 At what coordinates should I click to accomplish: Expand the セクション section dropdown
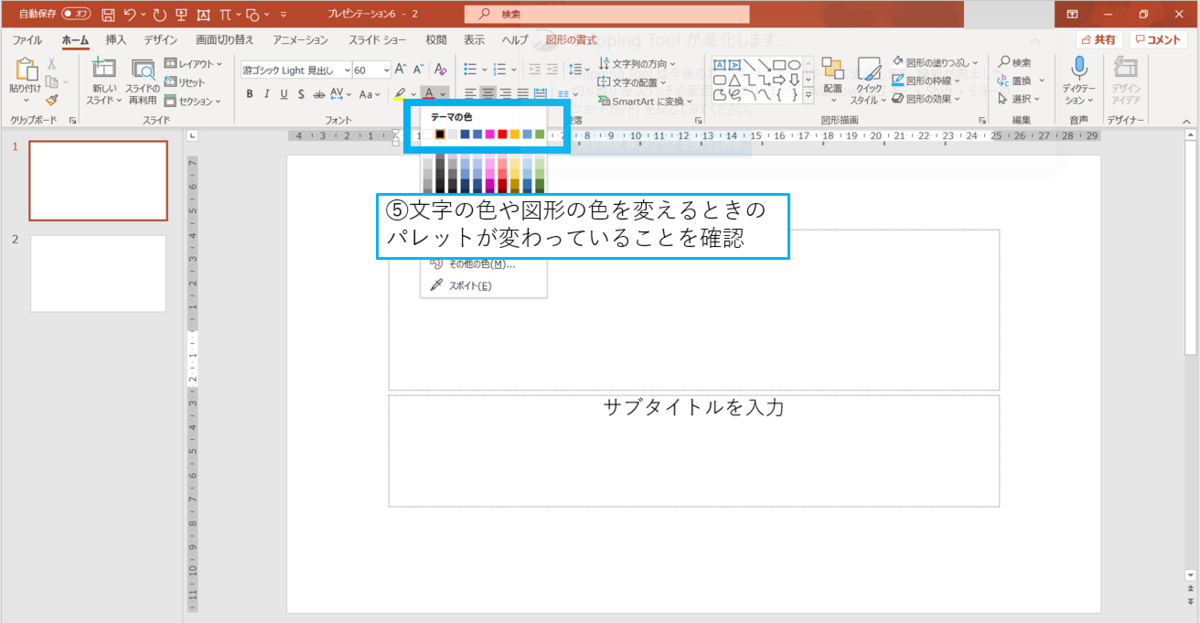(x=194, y=101)
